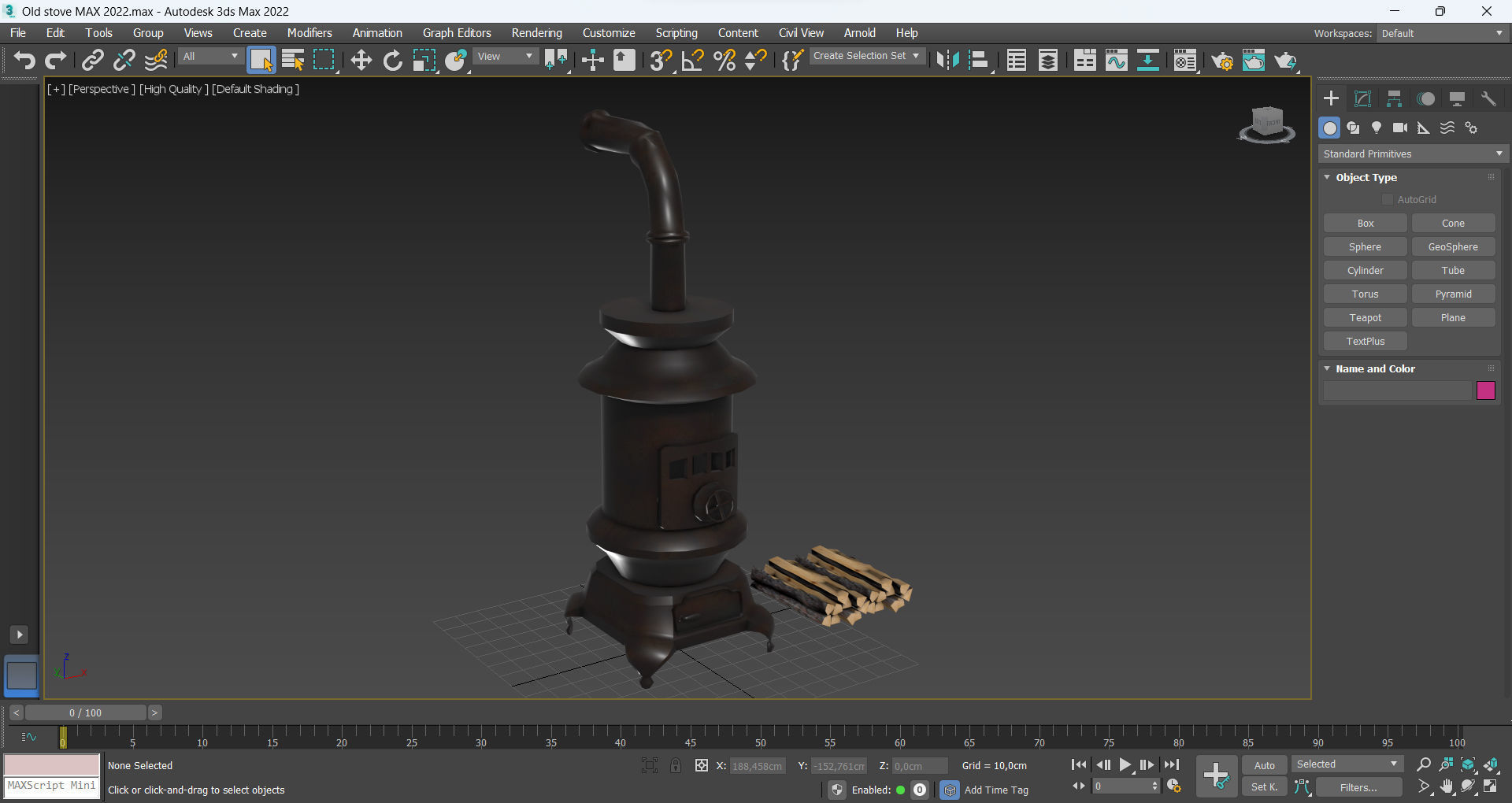The image size is (1512, 803).
Task: Switch to Helpers category
Action: click(1424, 128)
